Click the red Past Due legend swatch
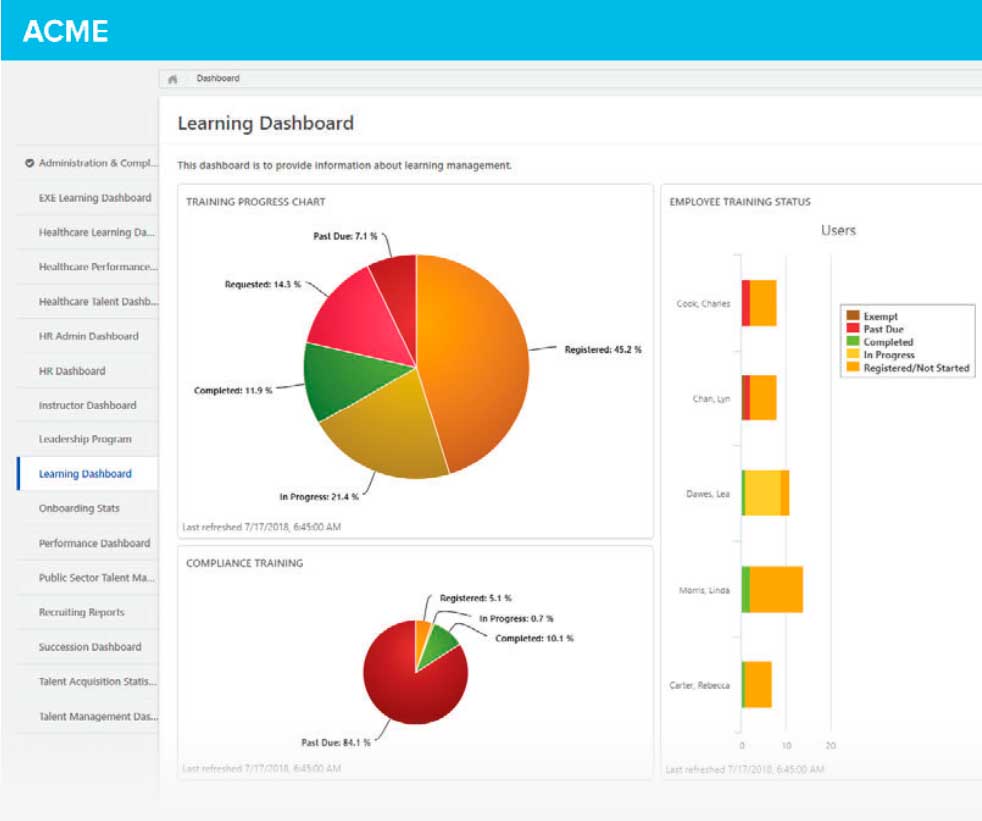 click(853, 329)
